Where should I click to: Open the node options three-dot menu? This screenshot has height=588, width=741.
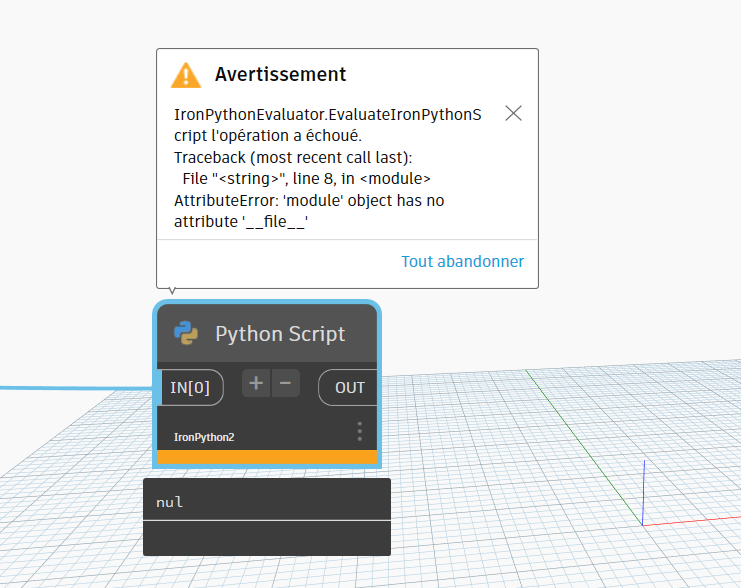pos(360,432)
